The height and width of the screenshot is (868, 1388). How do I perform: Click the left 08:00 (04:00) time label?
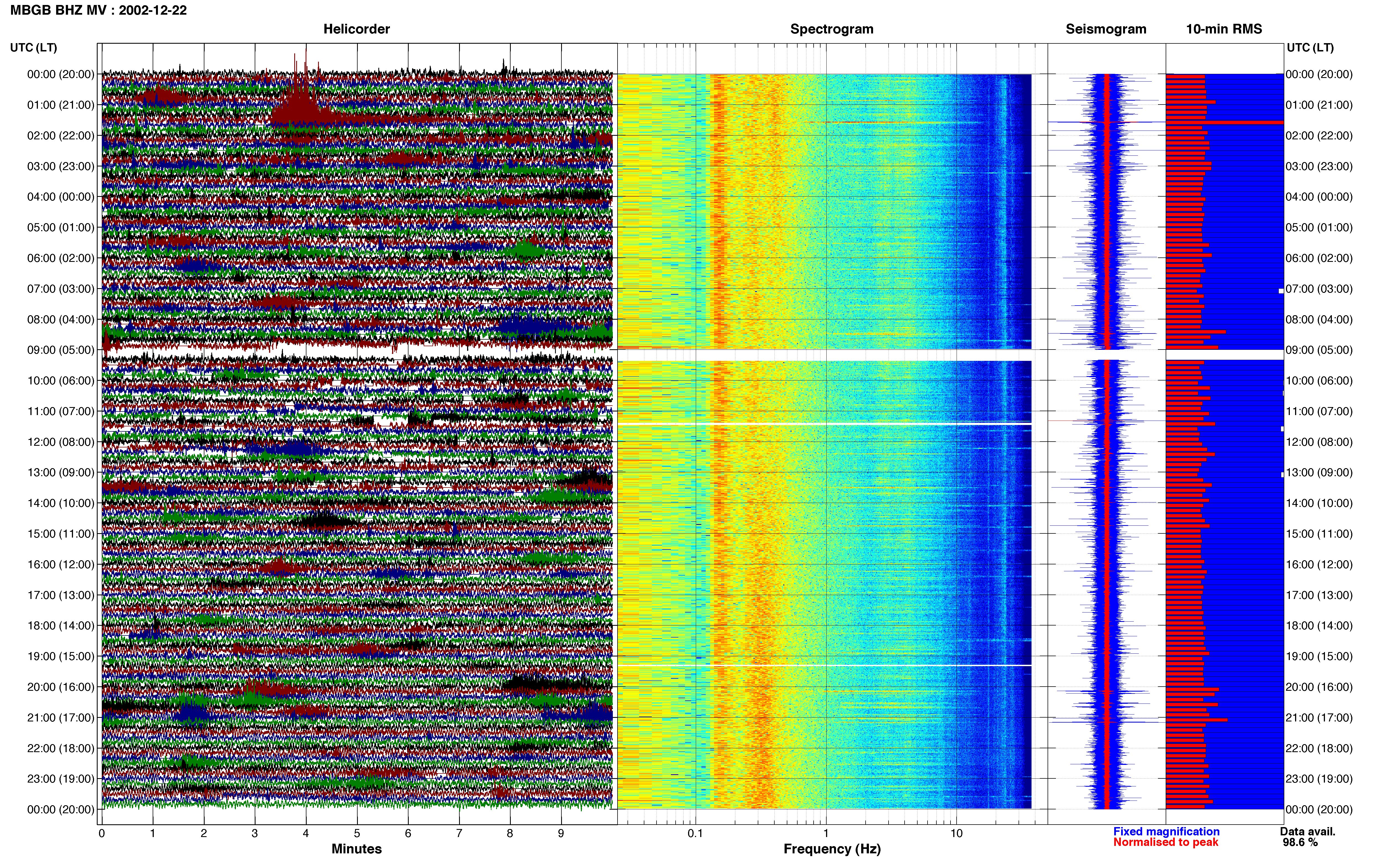pyautogui.click(x=61, y=319)
